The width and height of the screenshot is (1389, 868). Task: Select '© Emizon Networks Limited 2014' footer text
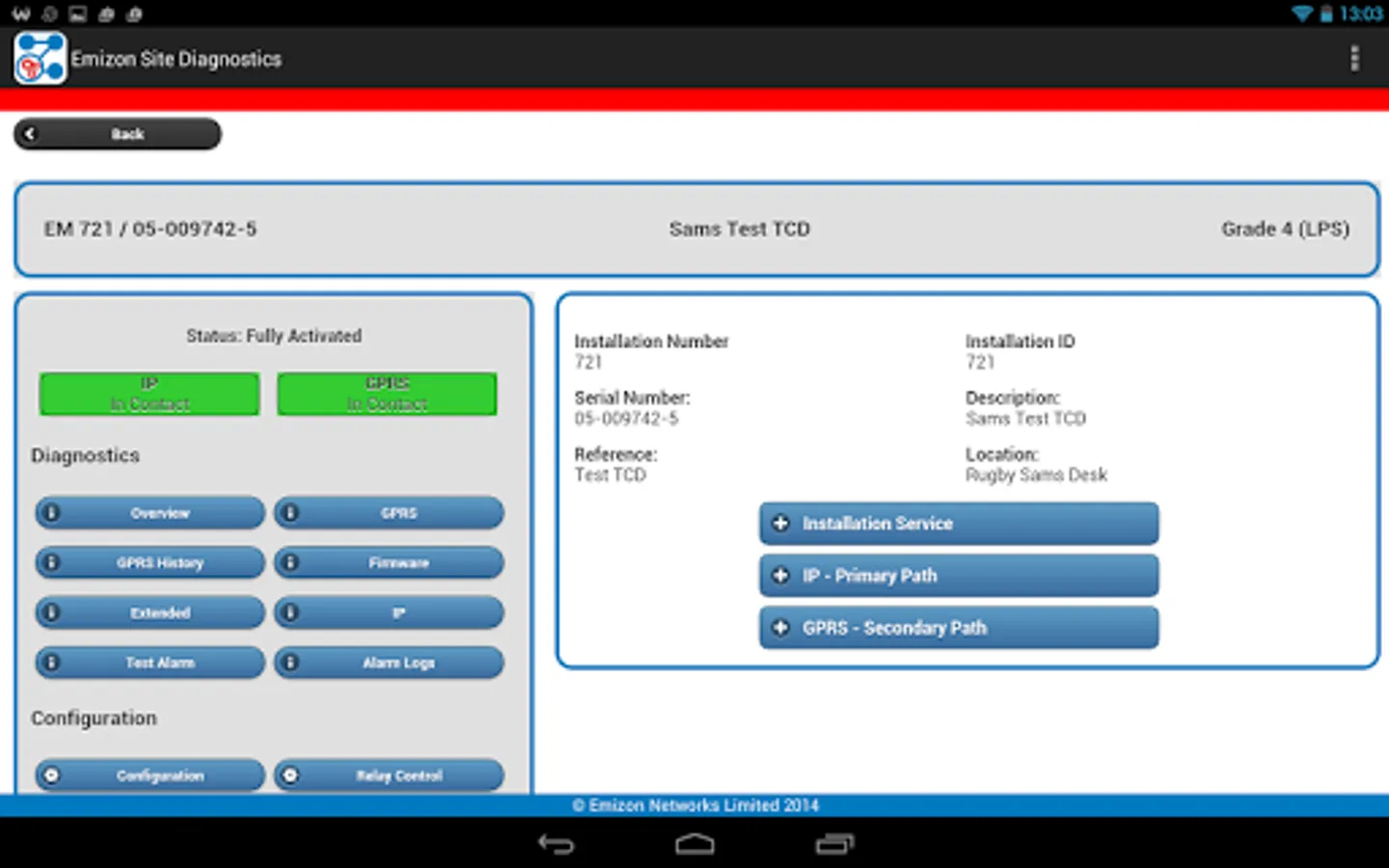point(695,805)
